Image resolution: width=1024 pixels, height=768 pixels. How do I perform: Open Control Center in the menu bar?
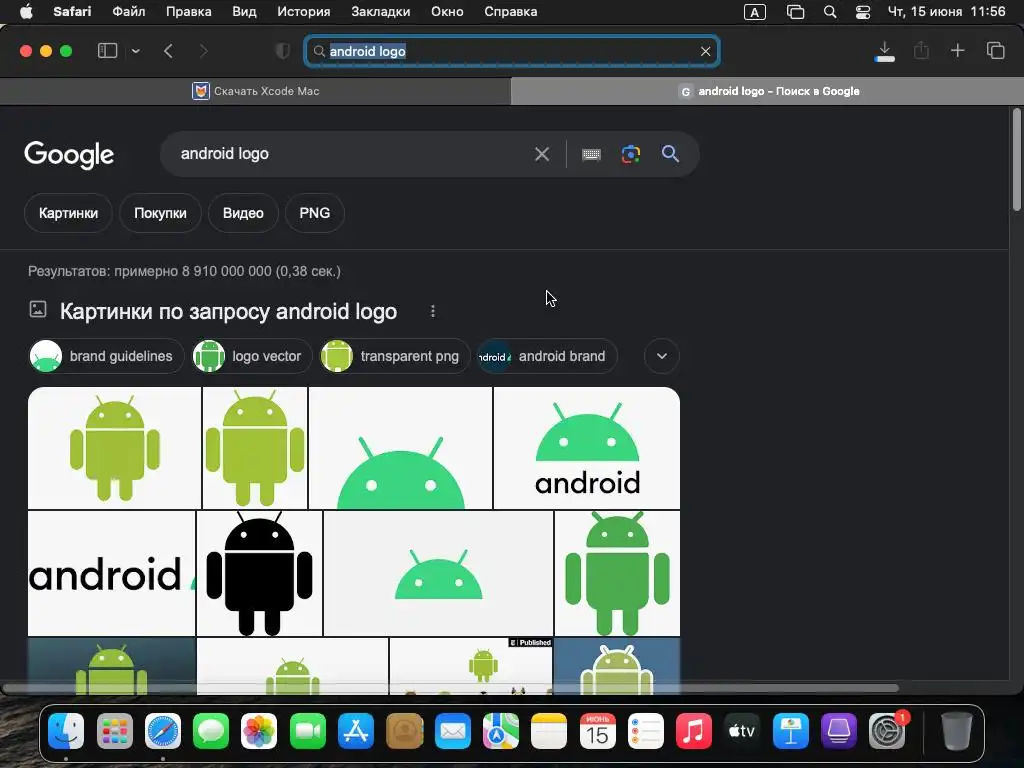tap(863, 12)
